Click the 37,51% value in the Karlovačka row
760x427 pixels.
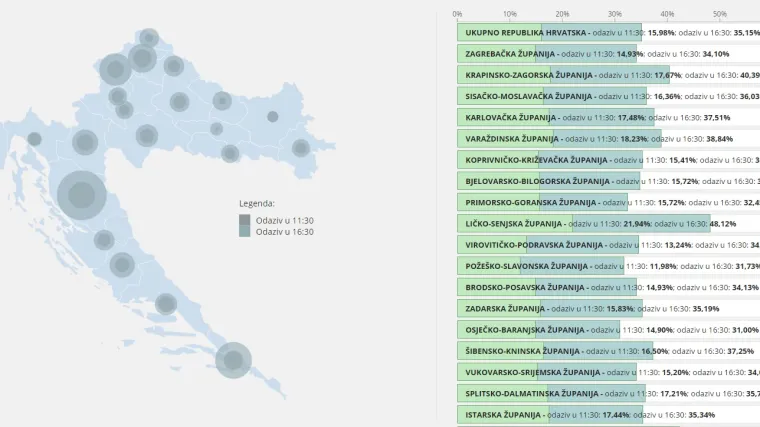[x=716, y=118]
